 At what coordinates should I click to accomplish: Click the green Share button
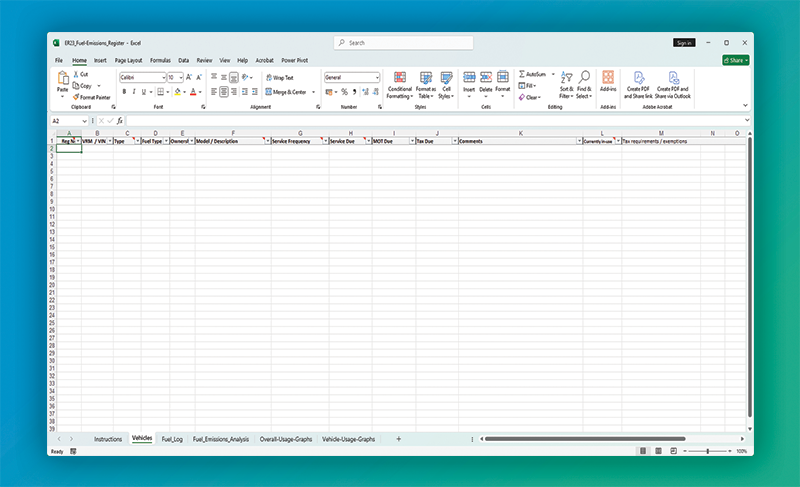pyautogui.click(x=736, y=60)
